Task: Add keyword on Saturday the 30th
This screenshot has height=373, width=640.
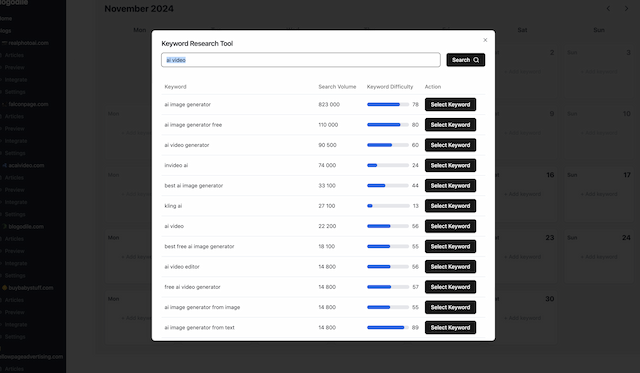Action: pos(522,318)
